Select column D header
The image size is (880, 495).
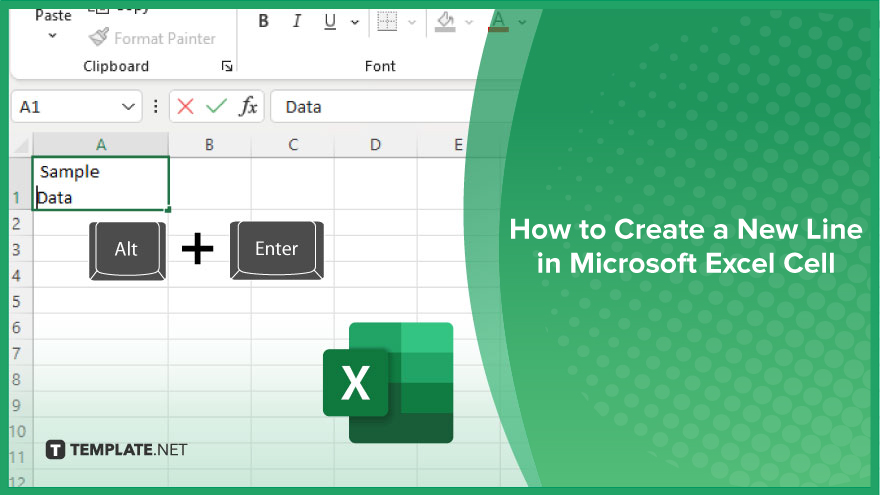click(x=375, y=145)
